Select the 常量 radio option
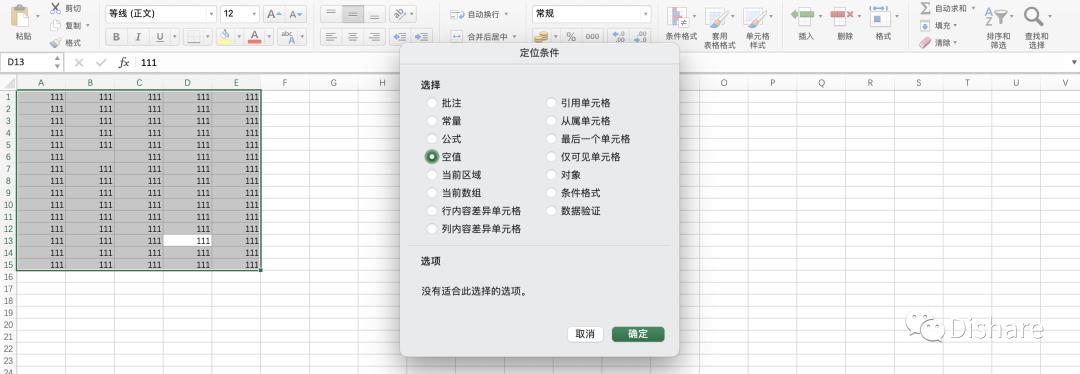Image resolution: width=1080 pixels, height=374 pixels. pos(431,121)
